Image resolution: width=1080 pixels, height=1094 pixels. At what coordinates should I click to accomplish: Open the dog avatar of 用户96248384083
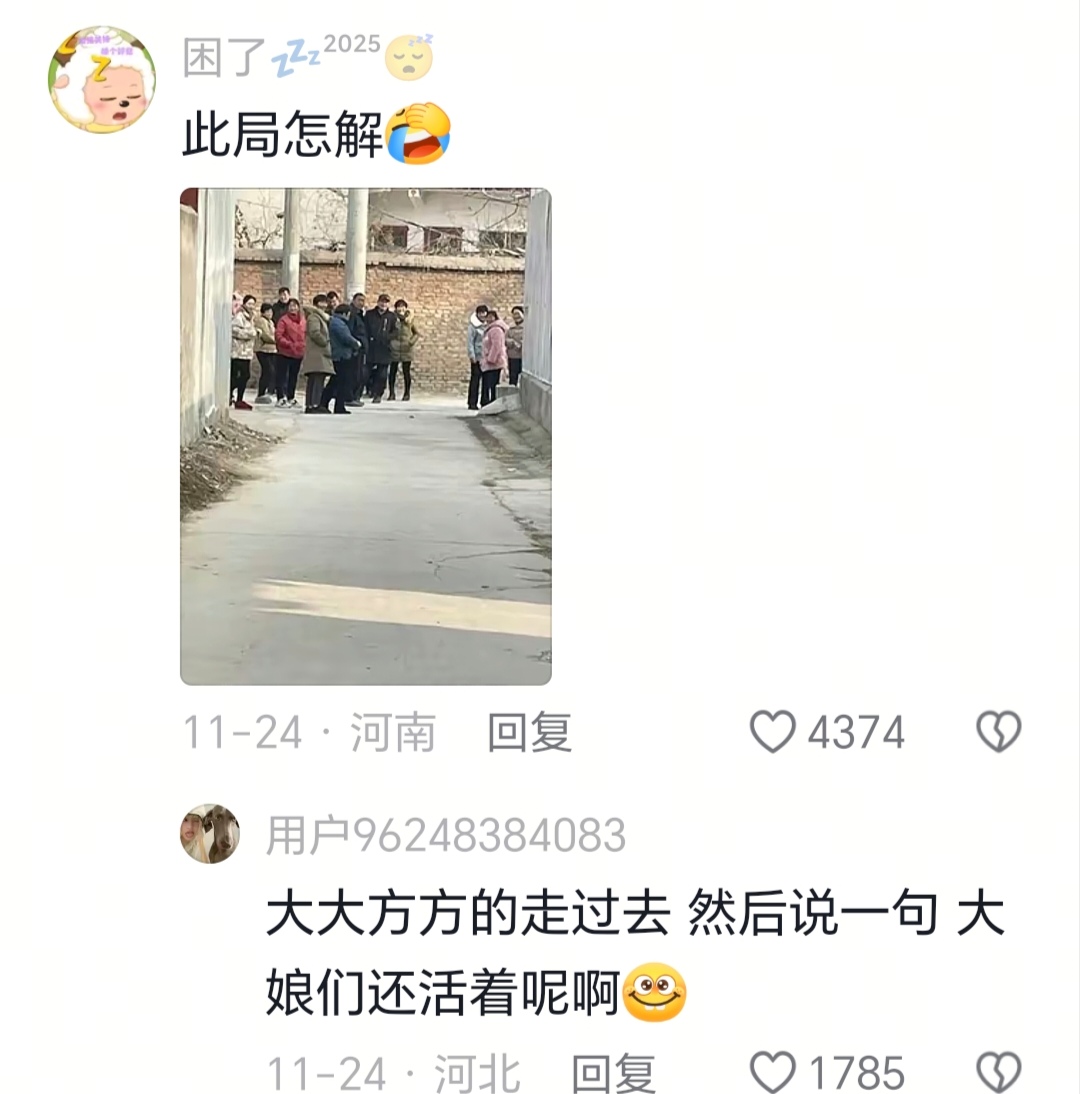210,834
